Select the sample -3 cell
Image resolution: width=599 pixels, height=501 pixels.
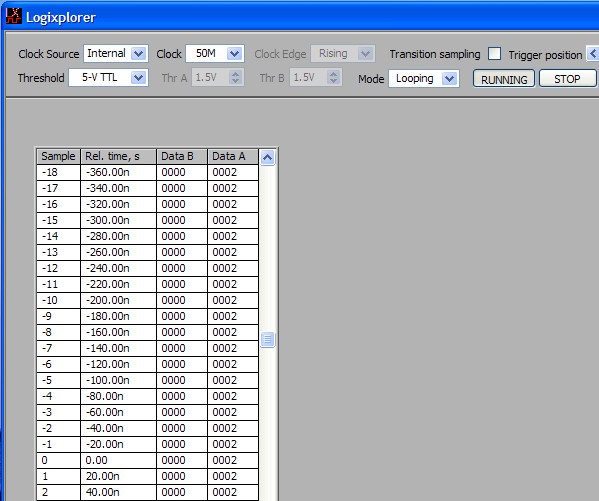point(58,412)
